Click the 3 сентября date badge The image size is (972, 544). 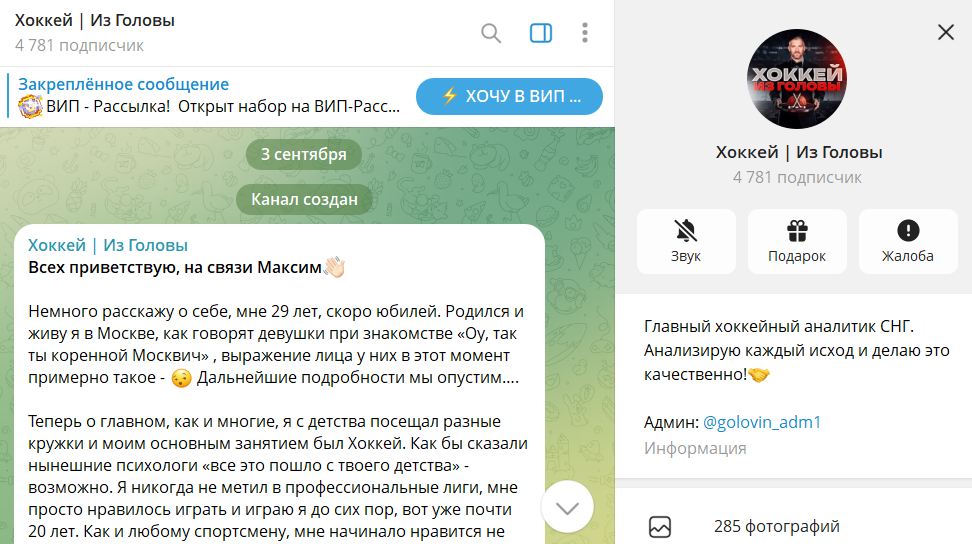point(304,154)
